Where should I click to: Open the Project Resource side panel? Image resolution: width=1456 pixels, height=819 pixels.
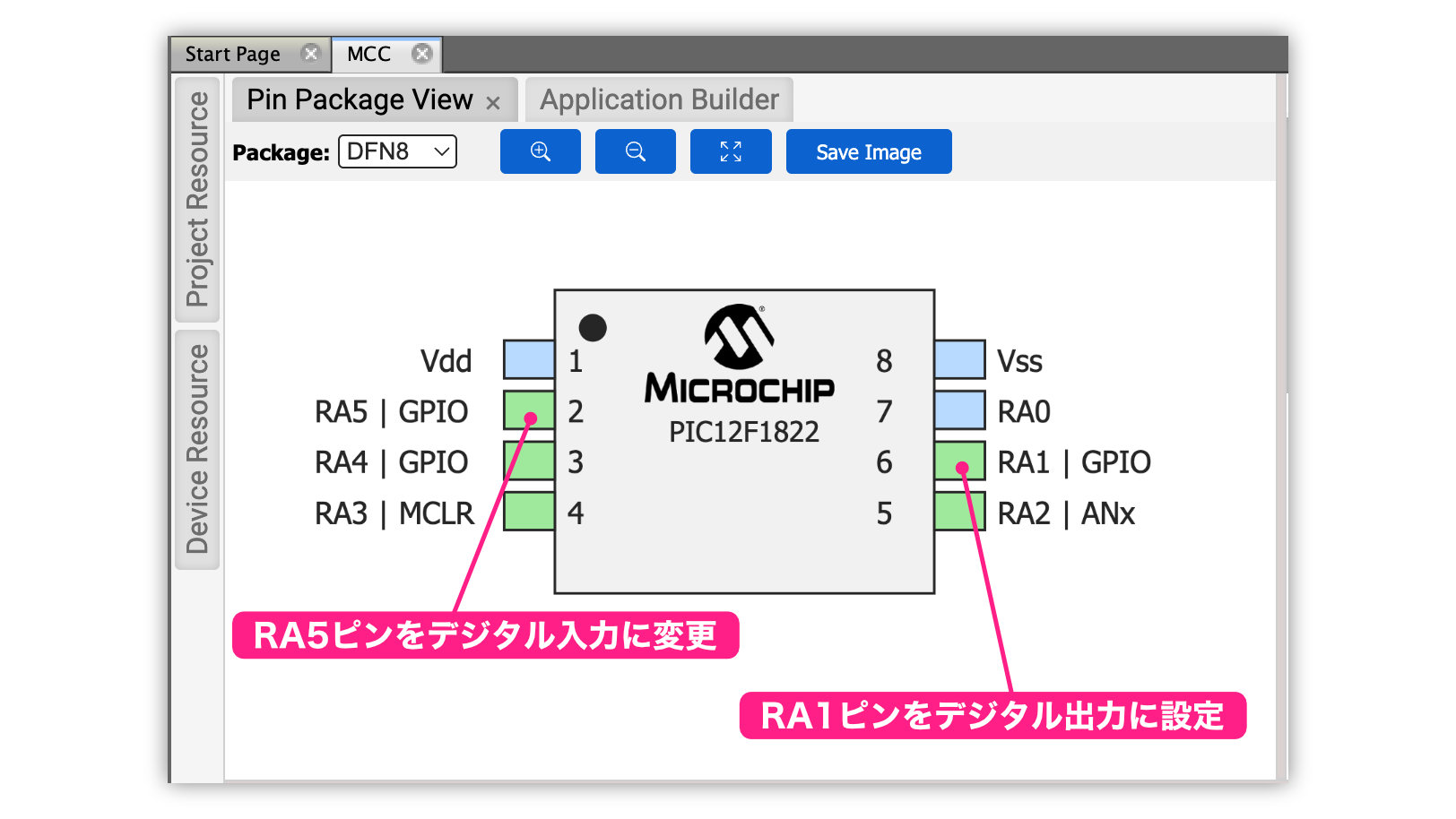(x=197, y=199)
